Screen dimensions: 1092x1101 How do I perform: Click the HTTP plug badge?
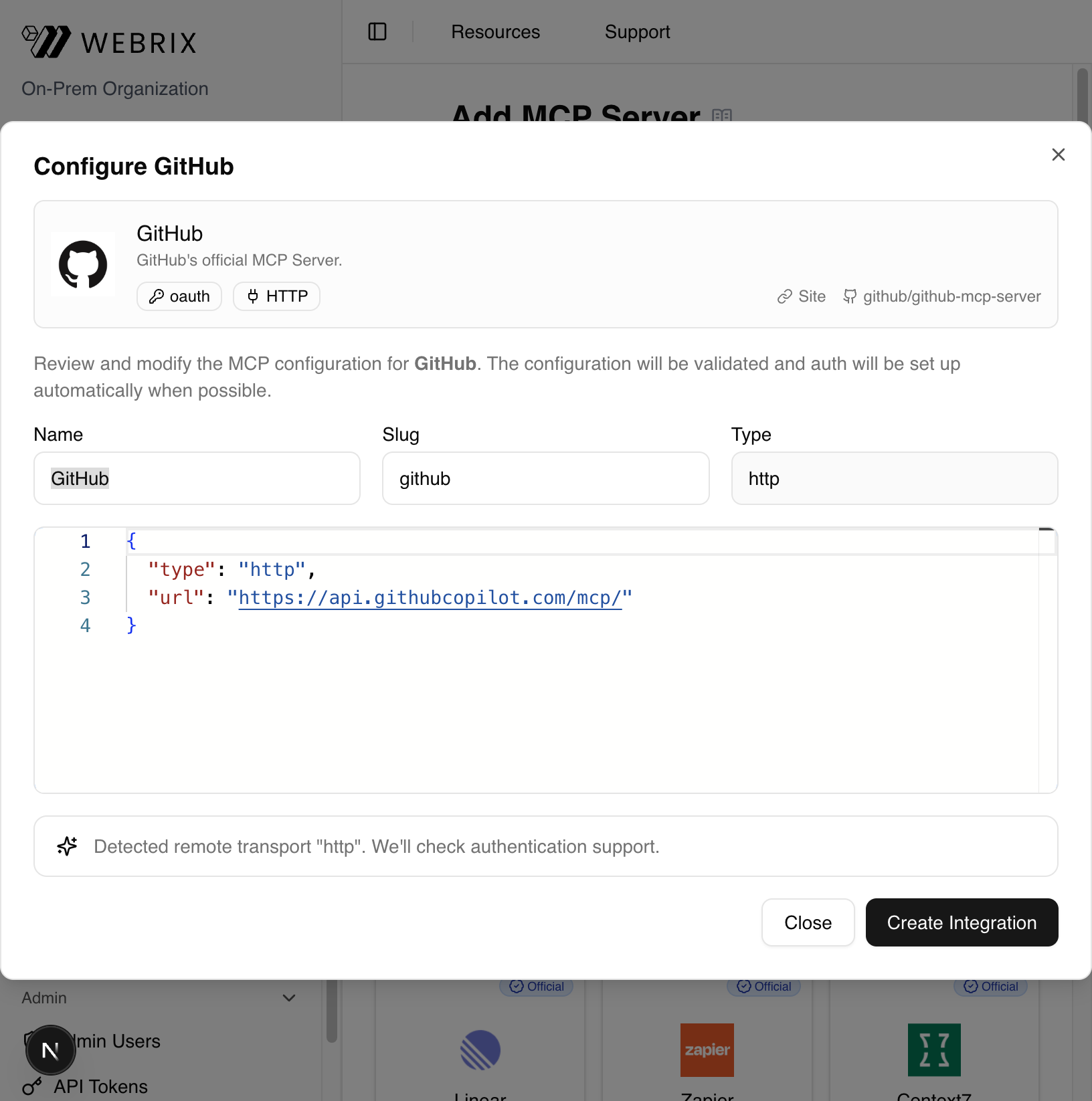click(276, 296)
